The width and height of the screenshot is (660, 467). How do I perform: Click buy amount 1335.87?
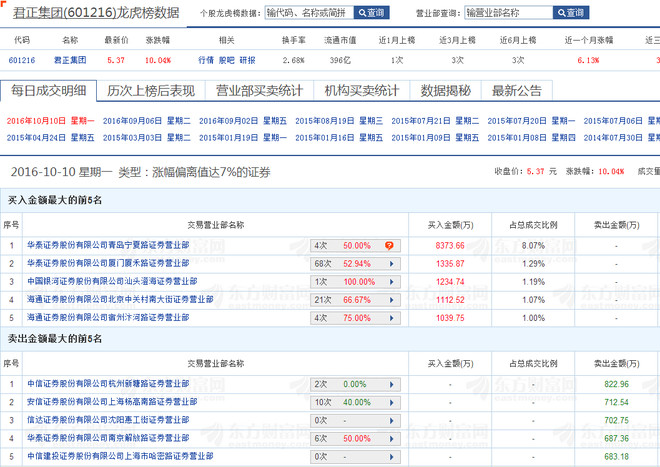[450, 264]
